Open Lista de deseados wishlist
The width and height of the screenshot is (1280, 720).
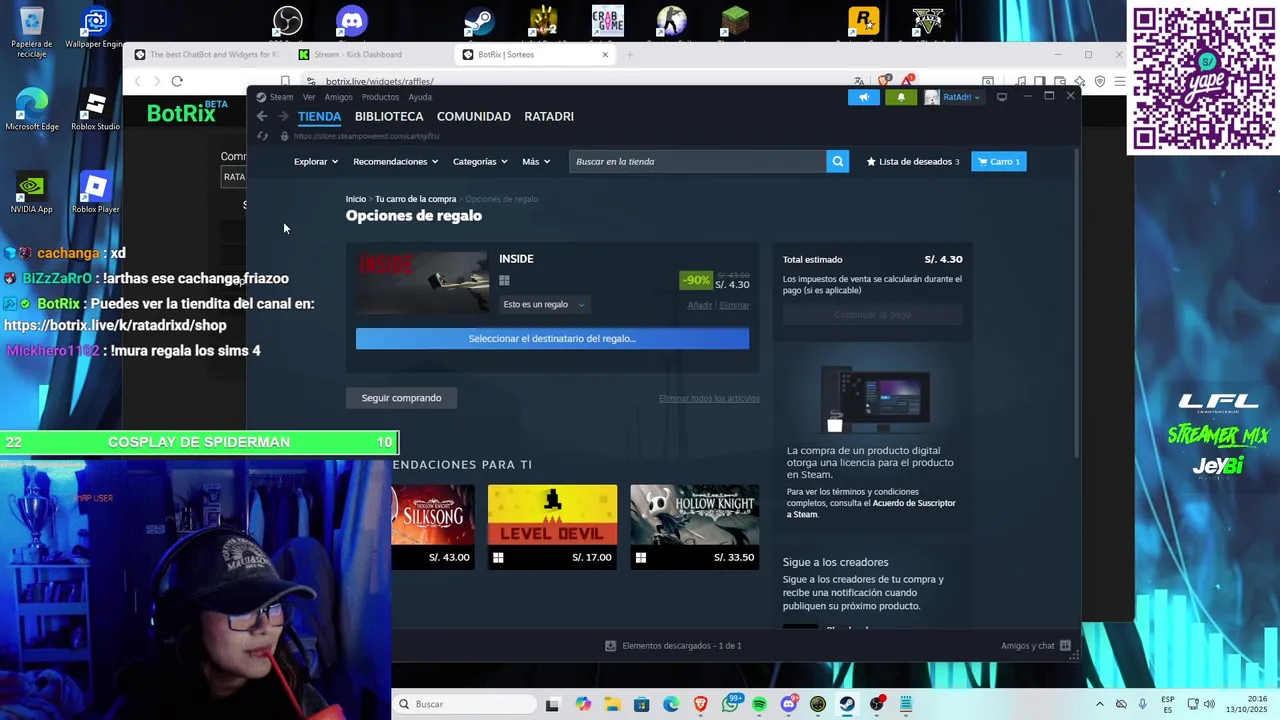click(x=913, y=161)
